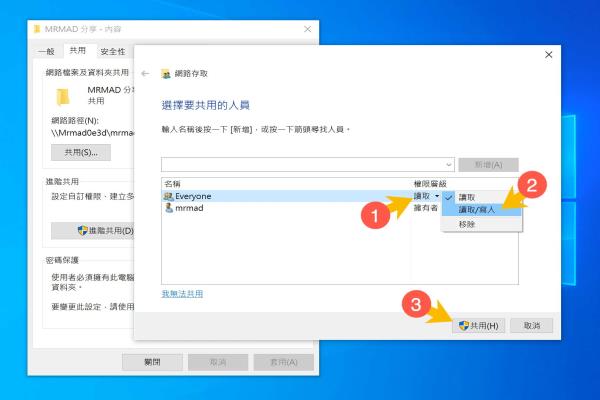Switch to 安全性 tab in properties window
The width and height of the screenshot is (600, 400).
point(112,51)
